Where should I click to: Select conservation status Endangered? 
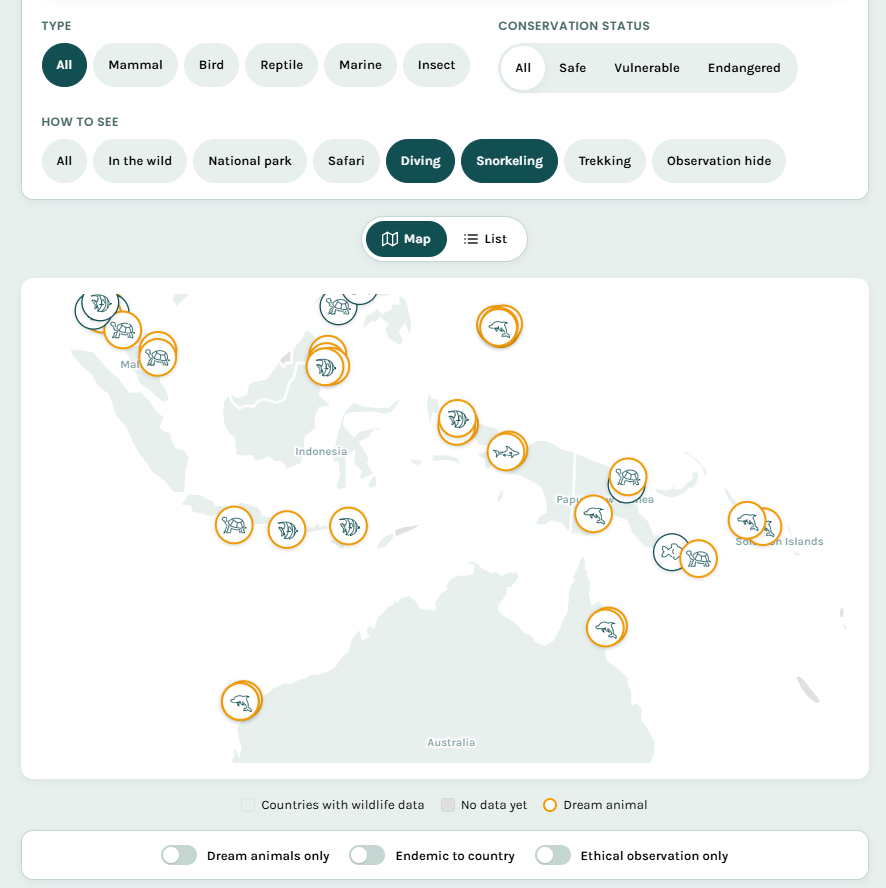tap(744, 68)
